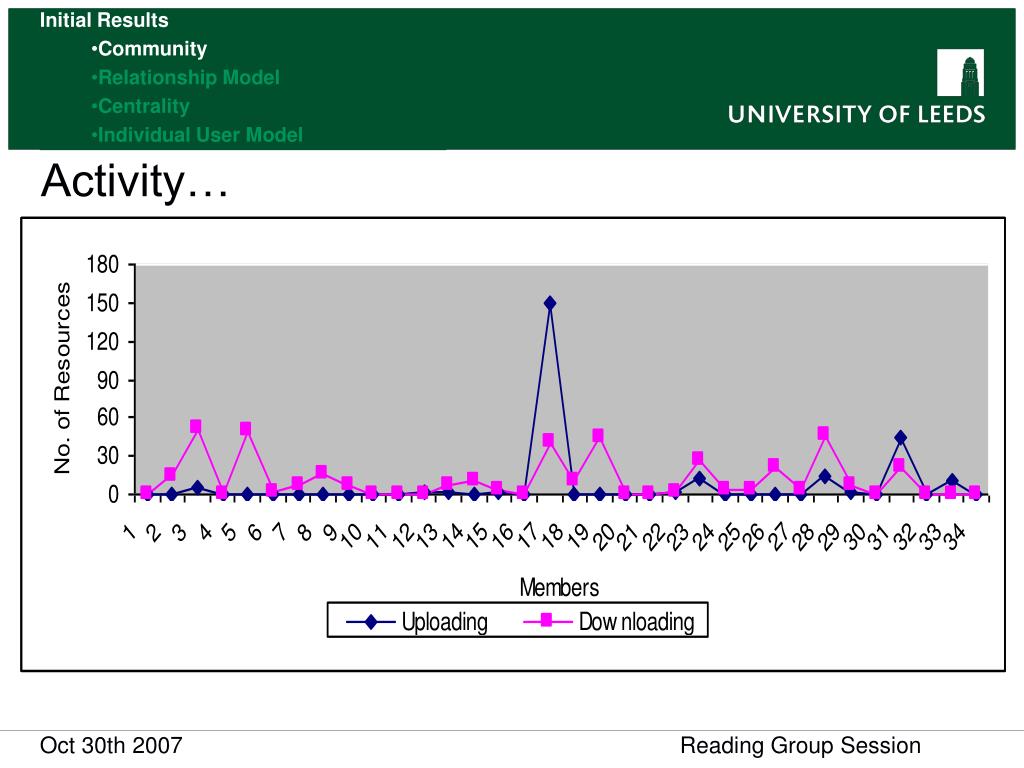Screen dimensions: 1024x768
Task: Click the 'No. of Resources' axis title
Action: pyautogui.click(x=62, y=378)
